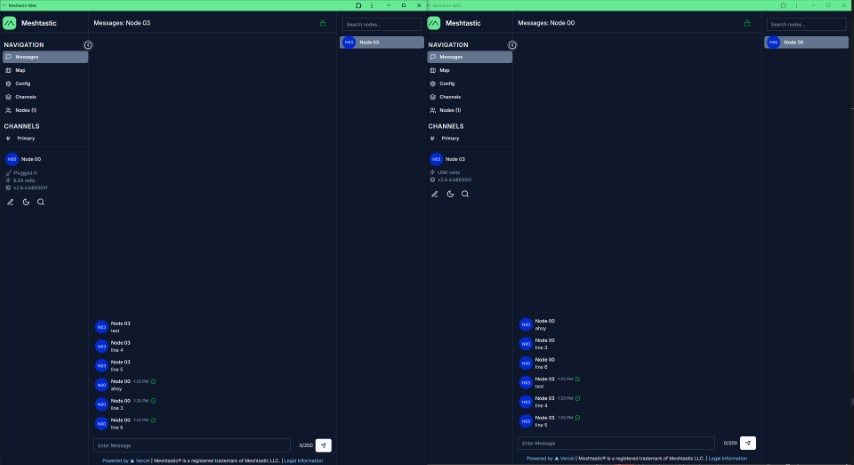The width and height of the screenshot is (854, 465).
Task: Click Legal Information in the Messages: Node 00 window footer
Action: coord(728,458)
